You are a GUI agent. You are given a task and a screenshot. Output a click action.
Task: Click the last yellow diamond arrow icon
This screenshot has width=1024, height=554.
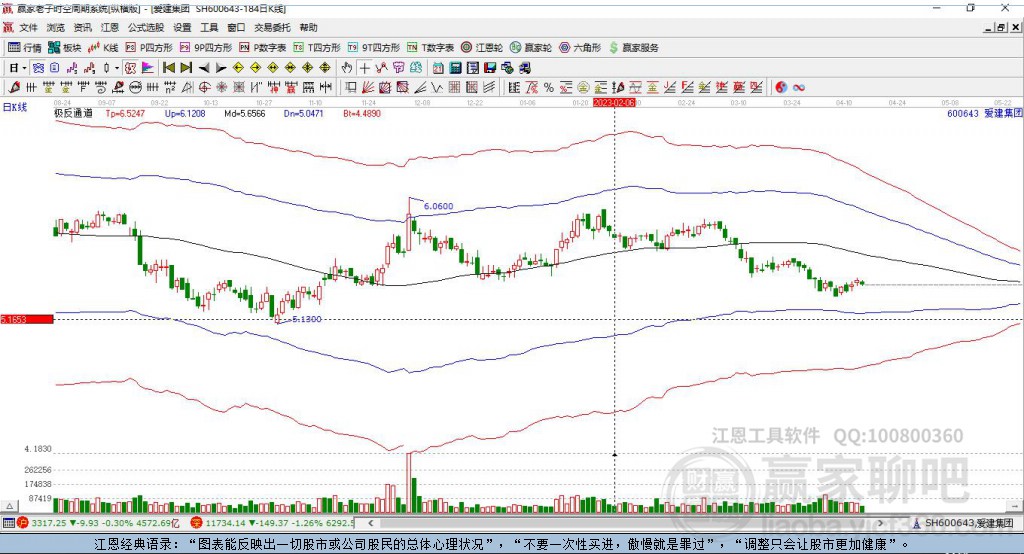[325, 68]
